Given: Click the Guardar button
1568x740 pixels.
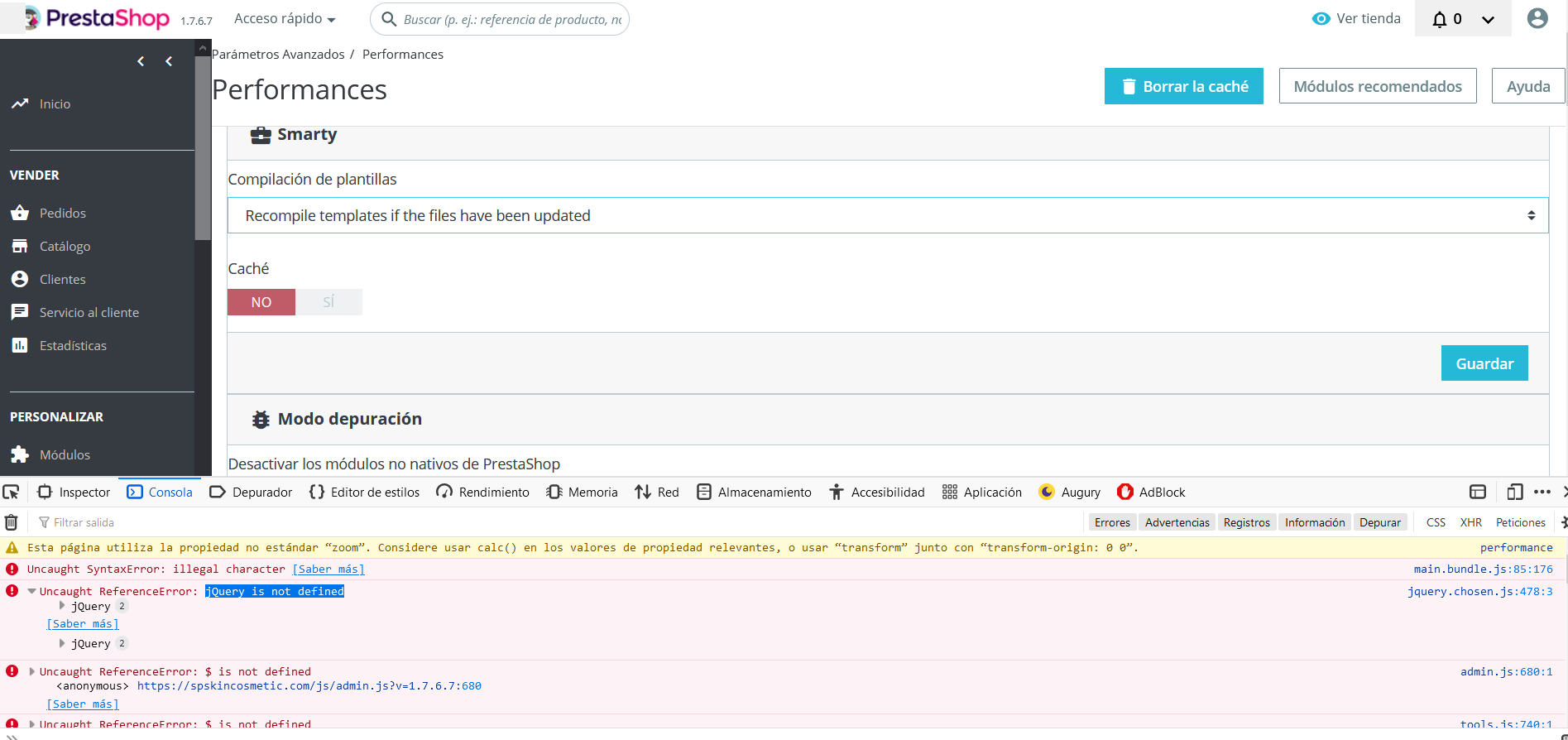Looking at the screenshot, I should (1484, 363).
